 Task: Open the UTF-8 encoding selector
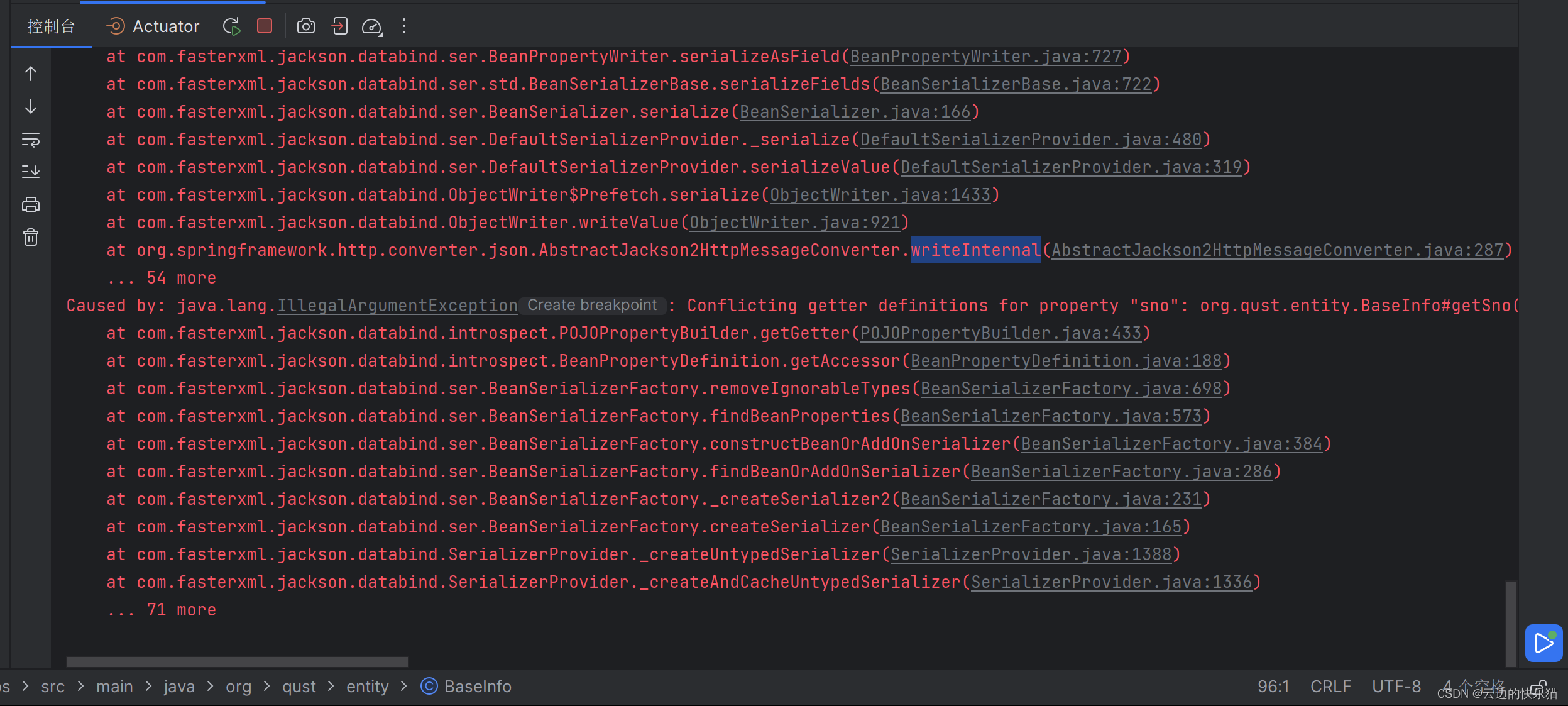click(x=1396, y=686)
